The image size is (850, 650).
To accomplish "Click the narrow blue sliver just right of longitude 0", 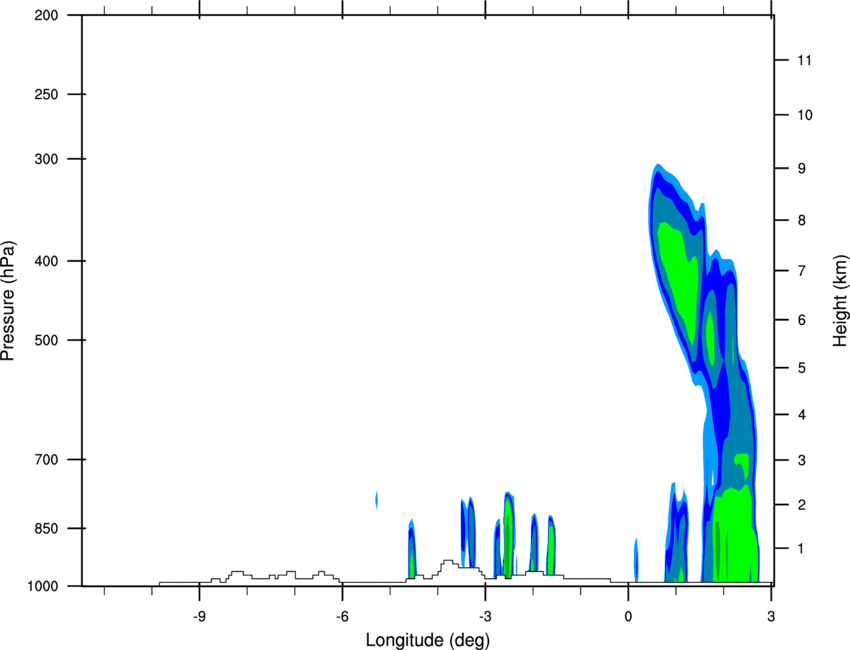I will pyautogui.click(x=636, y=560).
